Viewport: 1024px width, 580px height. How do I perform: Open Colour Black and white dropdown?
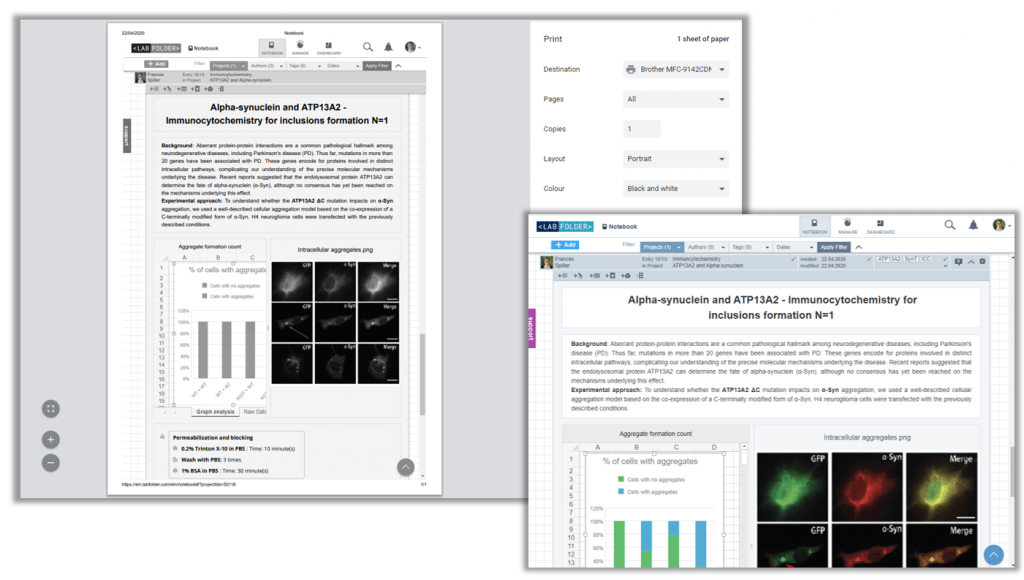coord(676,189)
